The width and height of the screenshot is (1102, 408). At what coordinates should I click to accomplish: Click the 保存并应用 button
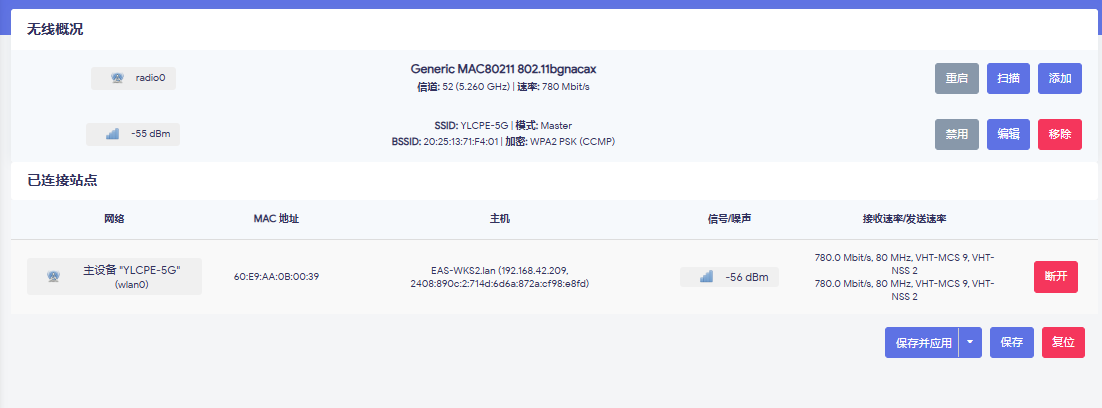pyautogui.click(x=922, y=342)
